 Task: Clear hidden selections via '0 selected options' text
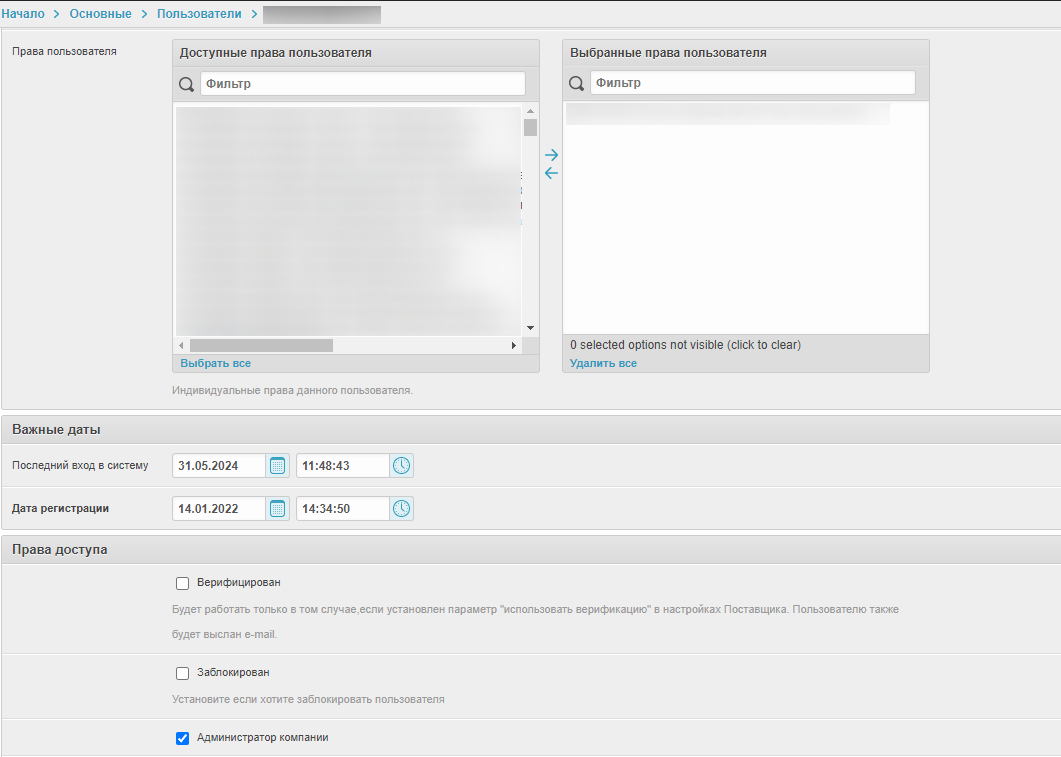(x=685, y=345)
